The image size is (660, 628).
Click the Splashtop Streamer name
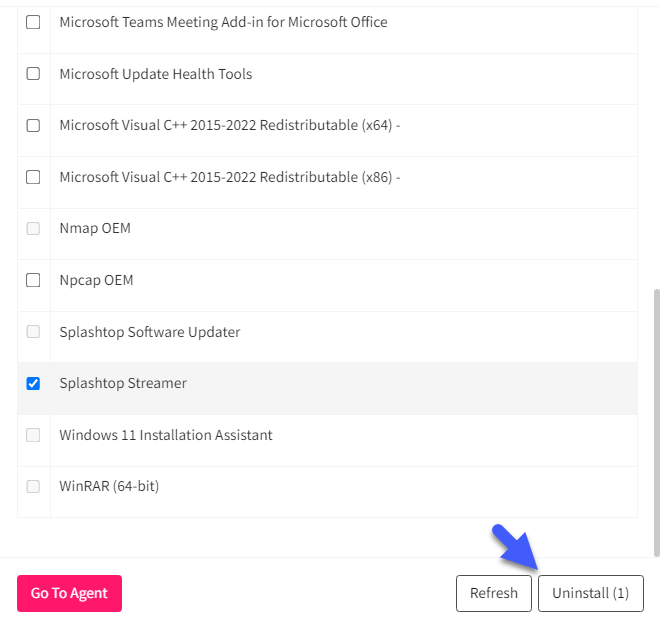point(123,383)
